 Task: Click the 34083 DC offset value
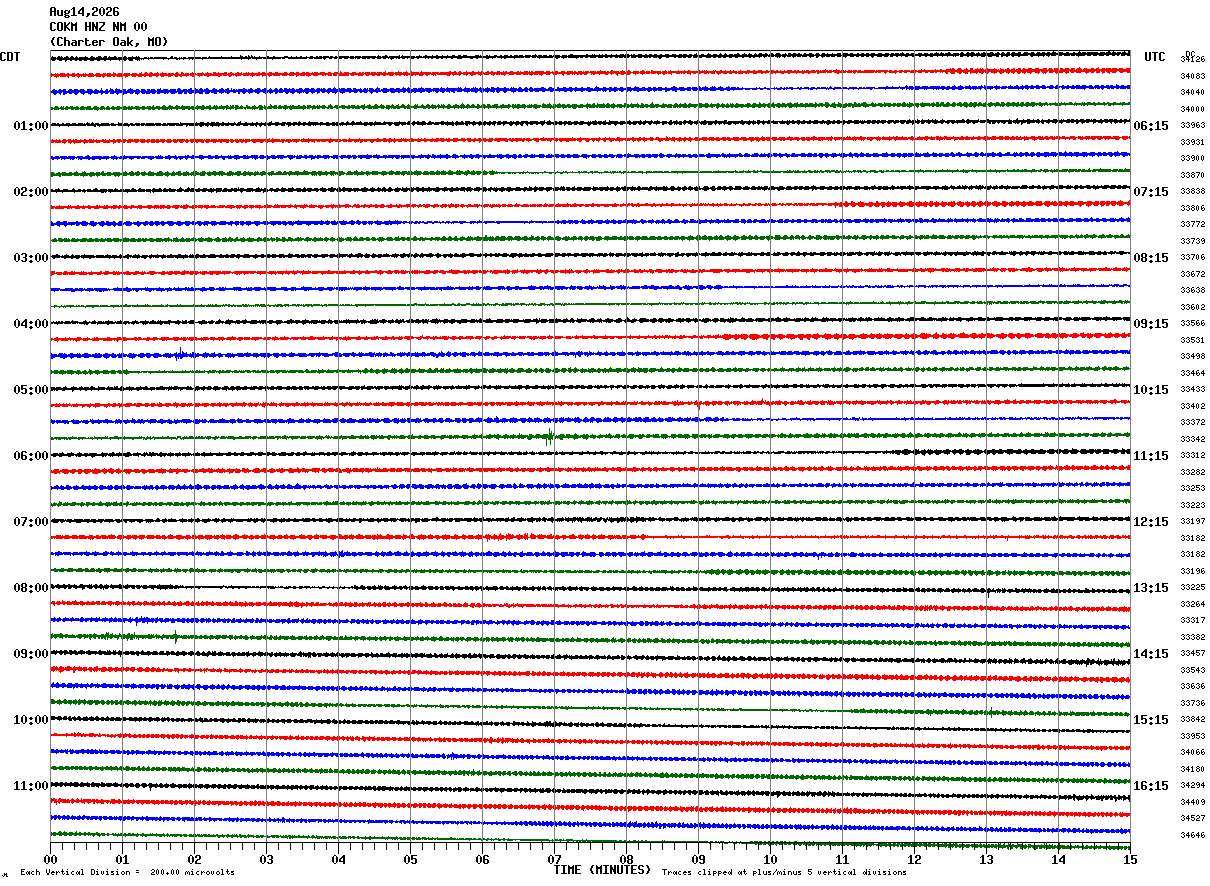click(x=1192, y=76)
